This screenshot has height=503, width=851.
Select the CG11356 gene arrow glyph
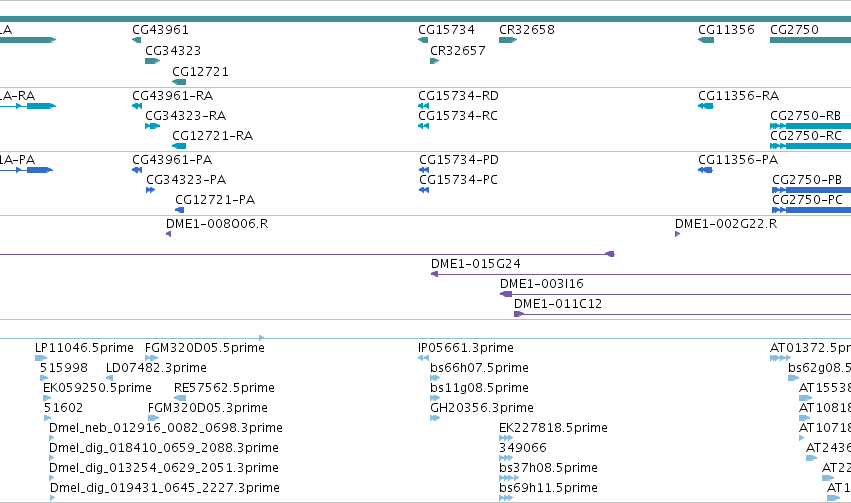(x=706, y=40)
